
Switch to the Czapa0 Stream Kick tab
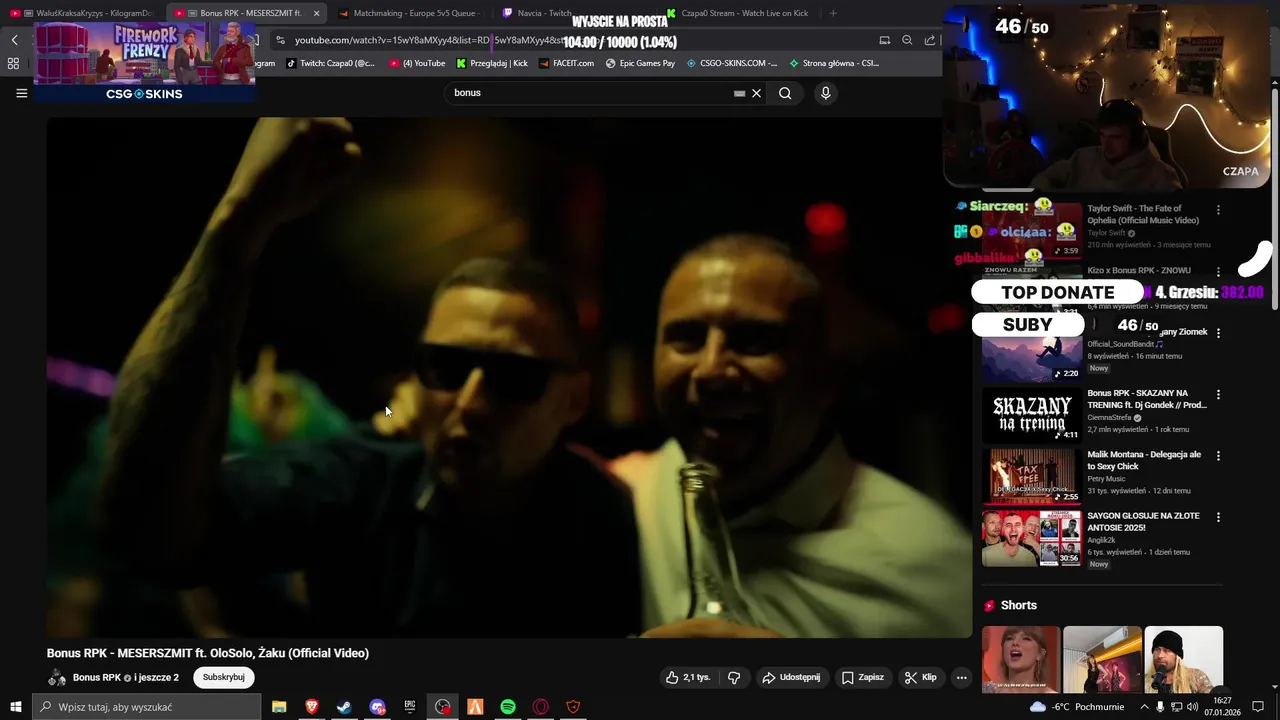tap(740, 13)
